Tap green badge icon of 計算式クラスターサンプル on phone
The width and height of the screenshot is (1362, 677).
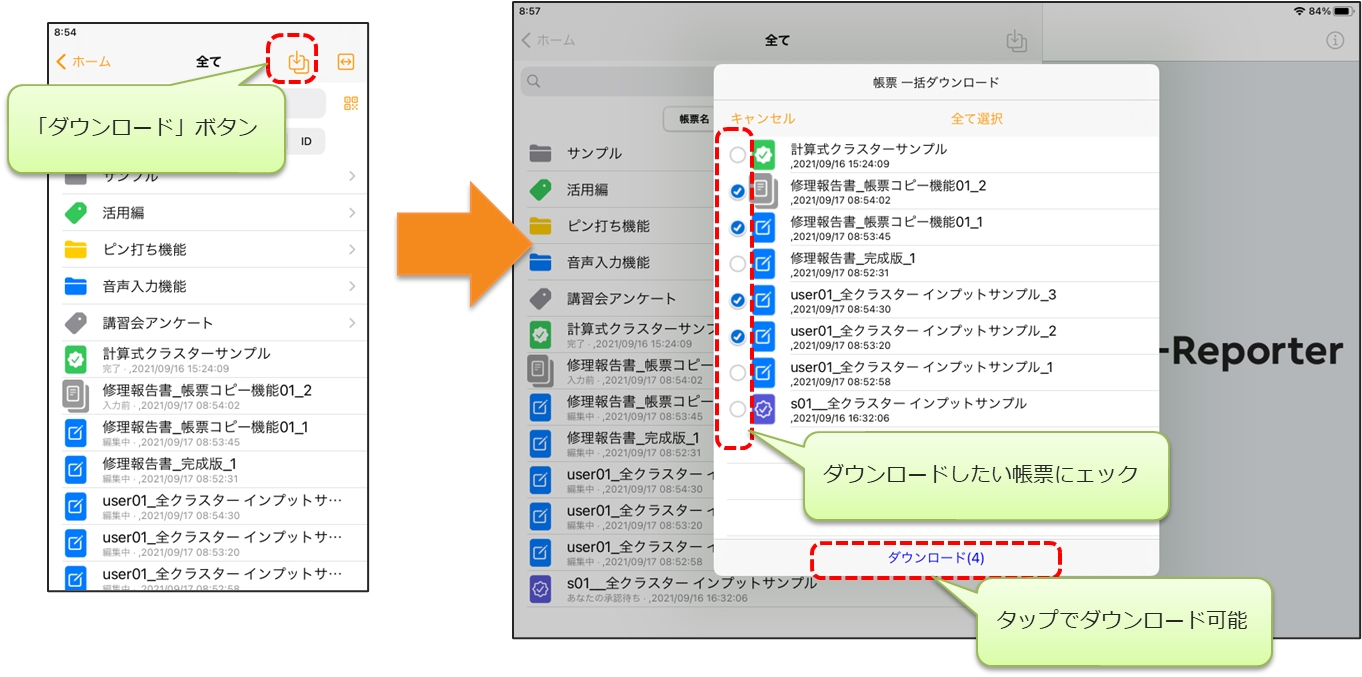(x=76, y=360)
